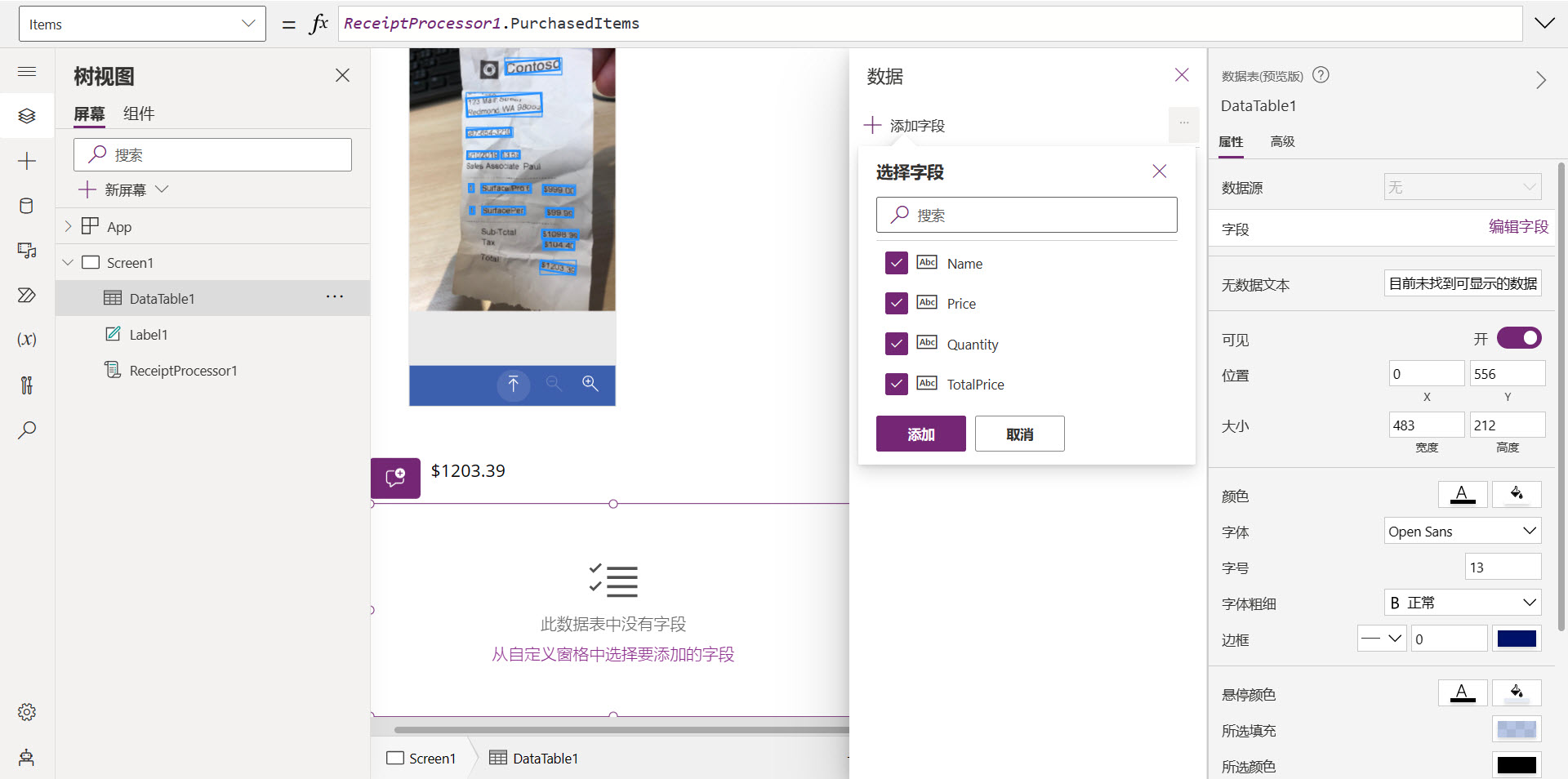
Task: Select Screen1 in bottom breadcrumb
Action: click(x=421, y=758)
